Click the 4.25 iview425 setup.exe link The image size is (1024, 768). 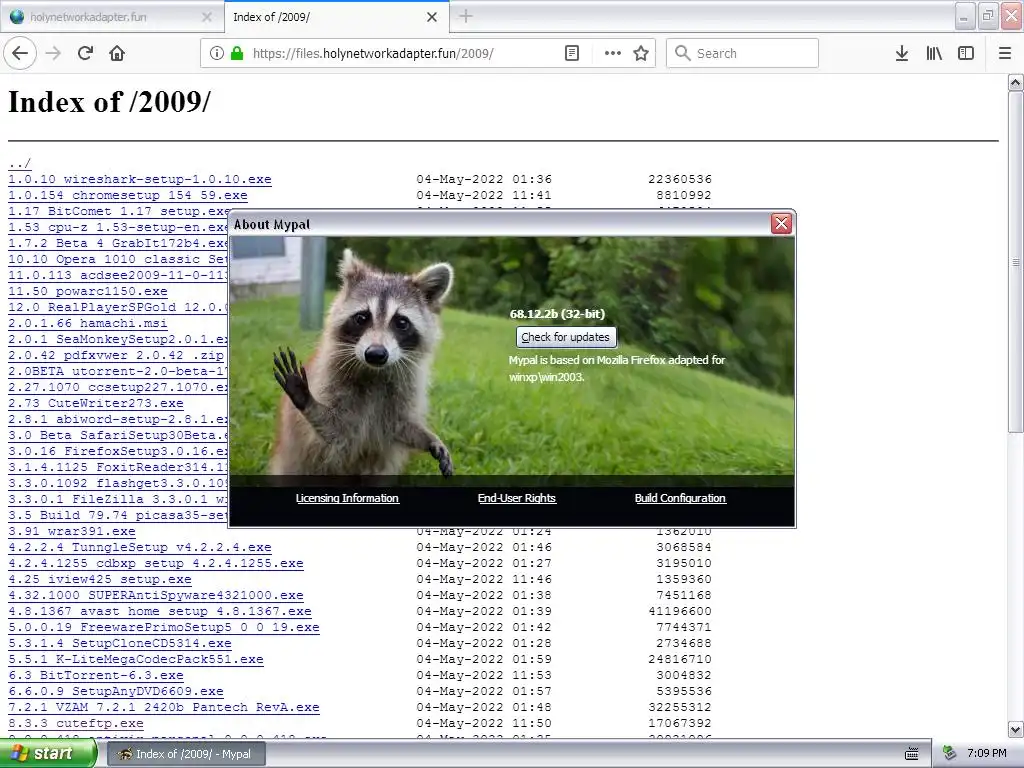(x=100, y=579)
